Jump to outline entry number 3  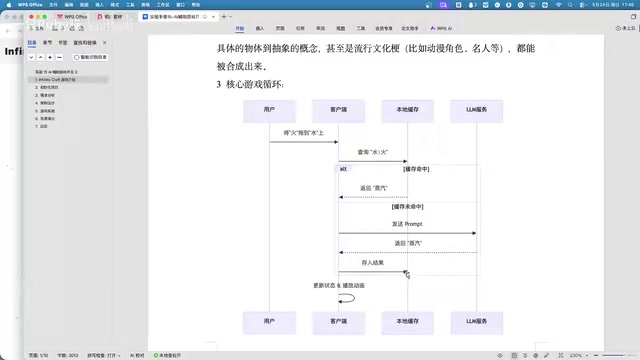(x=44, y=95)
